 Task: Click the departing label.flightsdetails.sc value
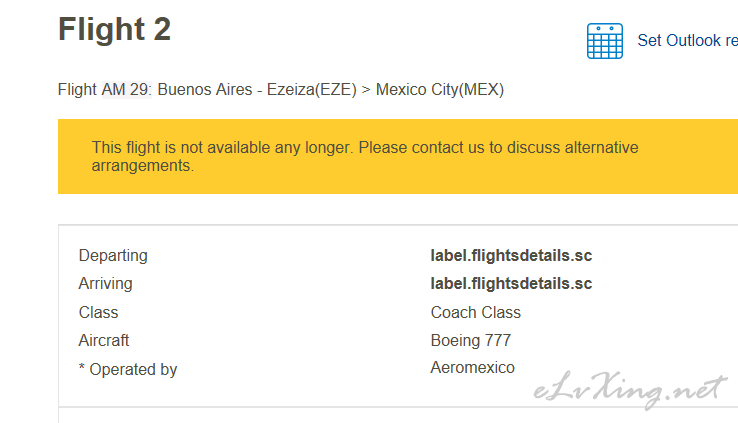point(511,255)
